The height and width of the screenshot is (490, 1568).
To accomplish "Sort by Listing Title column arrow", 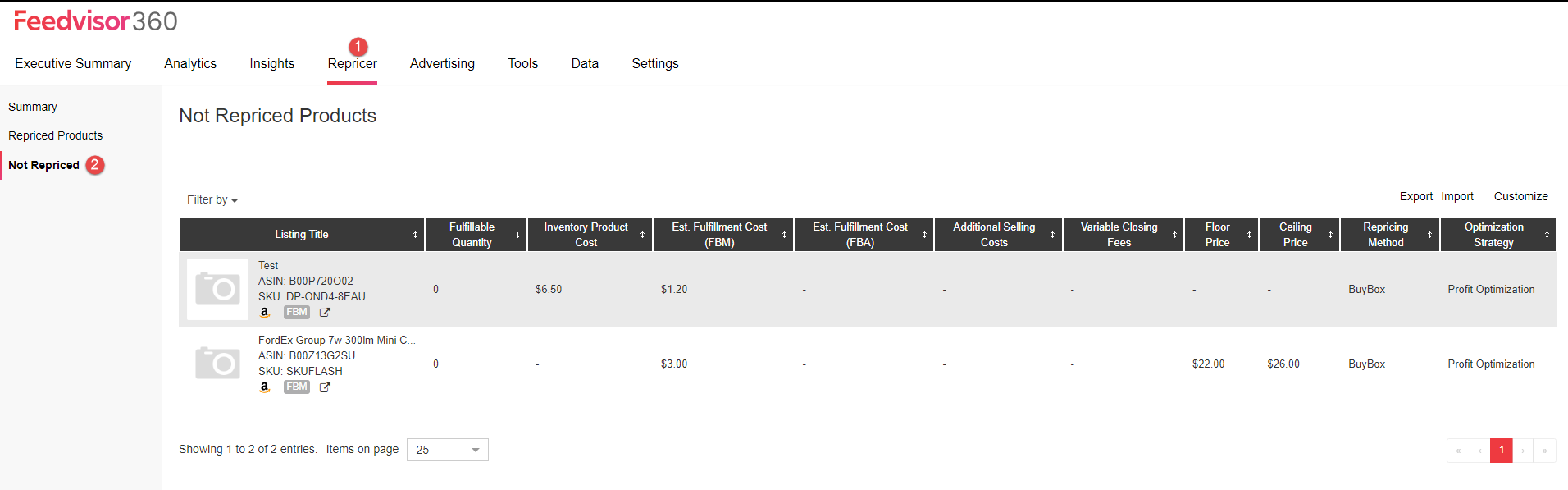I will point(415,235).
